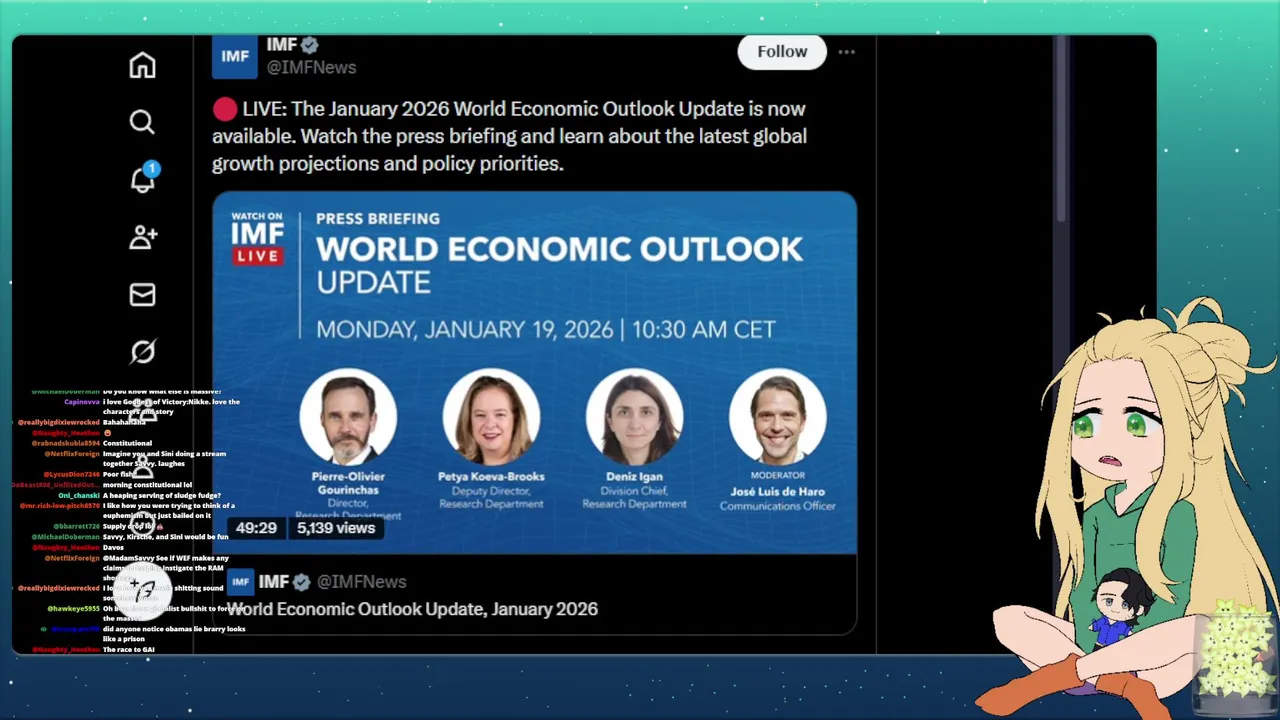
Task: Click chat message 'Davos'
Action: point(113,547)
